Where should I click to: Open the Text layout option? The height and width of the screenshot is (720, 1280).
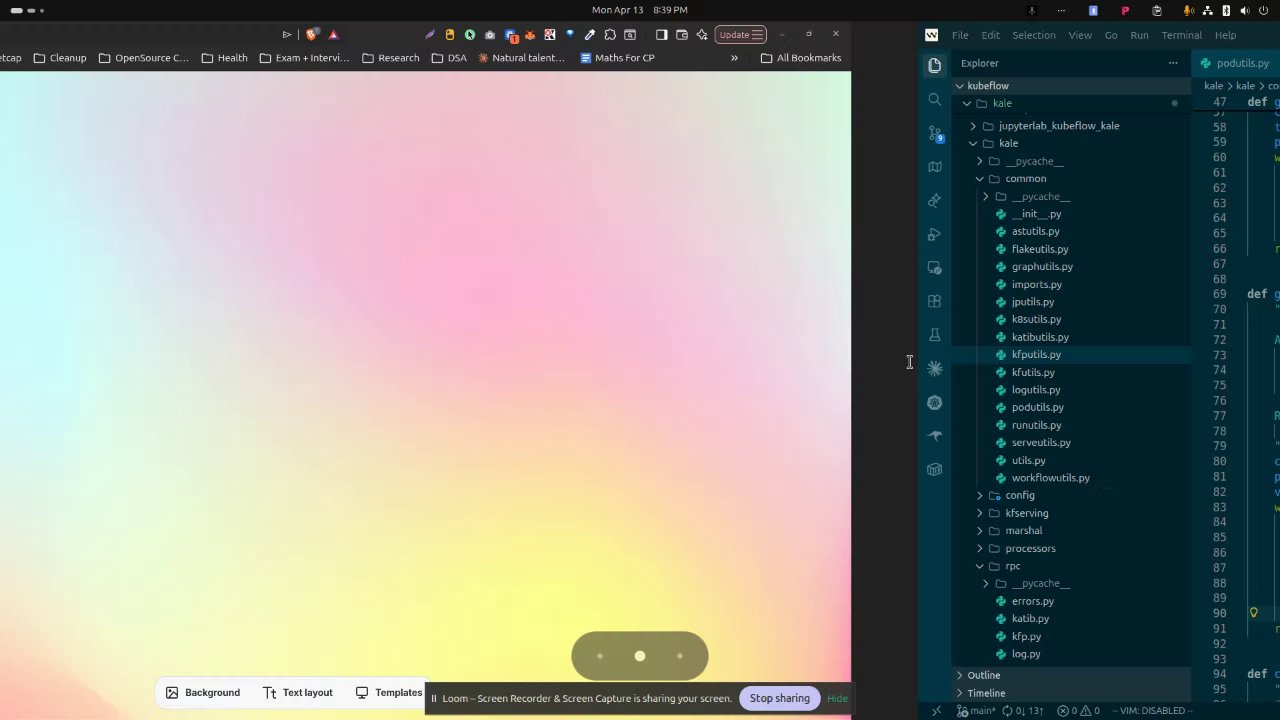coord(298,692)
